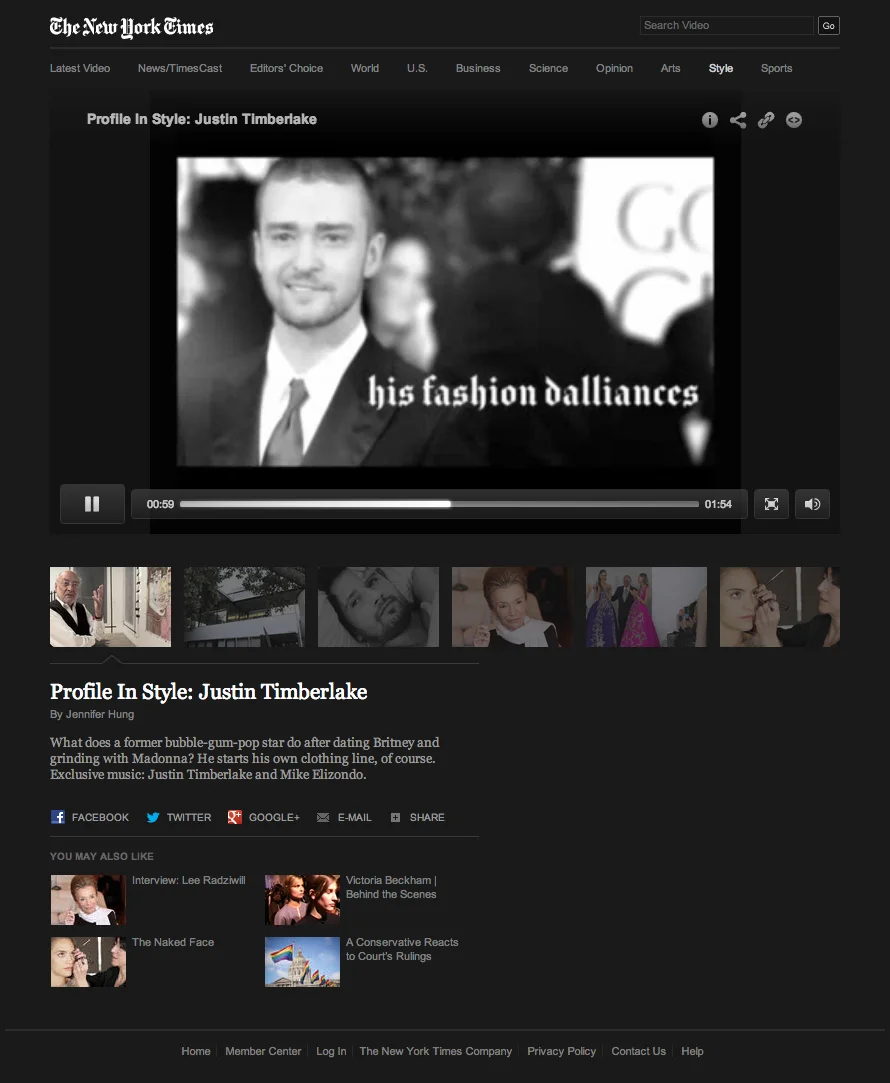The image size is (890, 1083).
Task: Select the ball gowns thumbnail
Action: tap(646, 607)
